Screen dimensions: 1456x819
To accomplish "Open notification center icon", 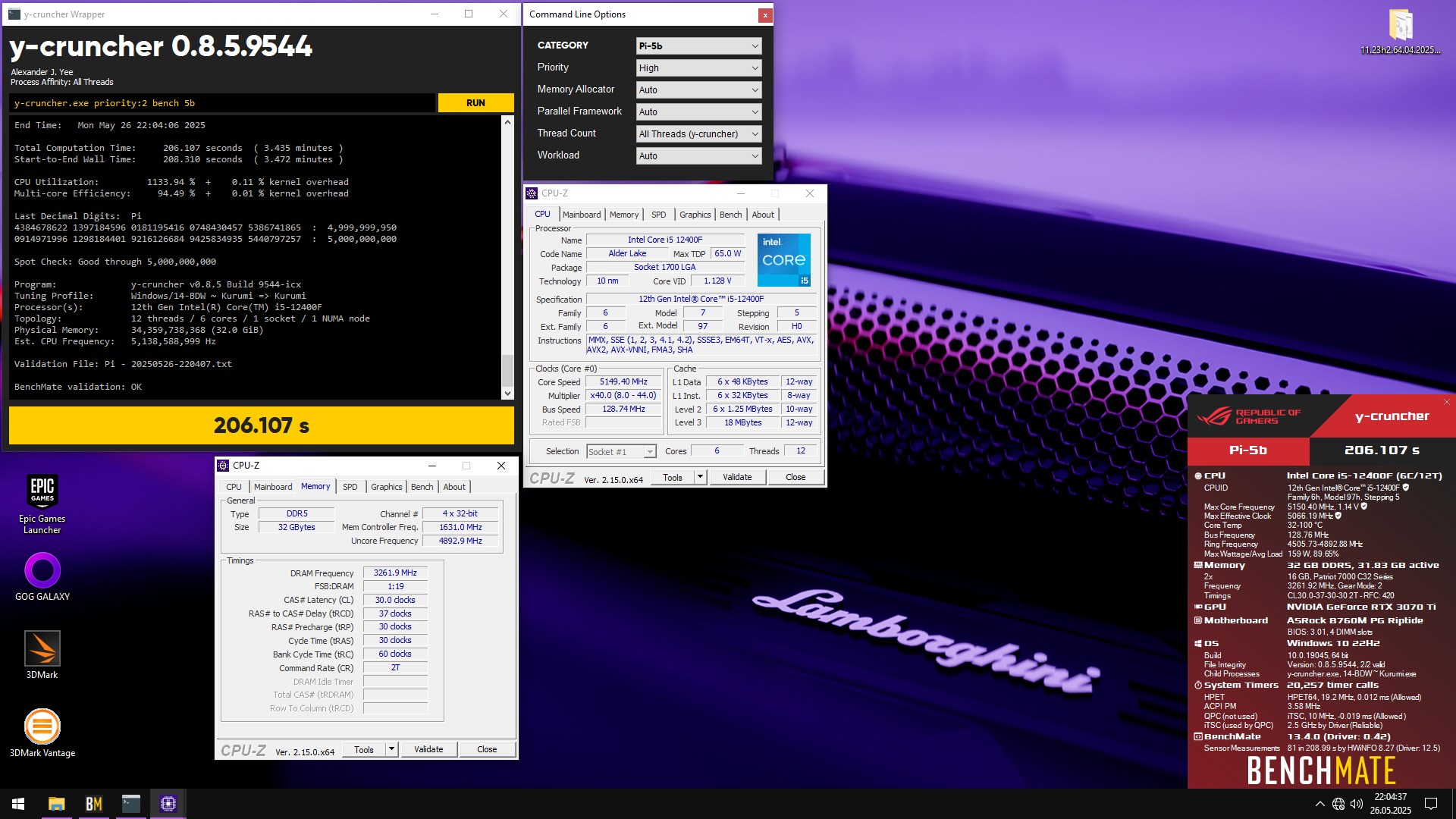I will 1431,804.
